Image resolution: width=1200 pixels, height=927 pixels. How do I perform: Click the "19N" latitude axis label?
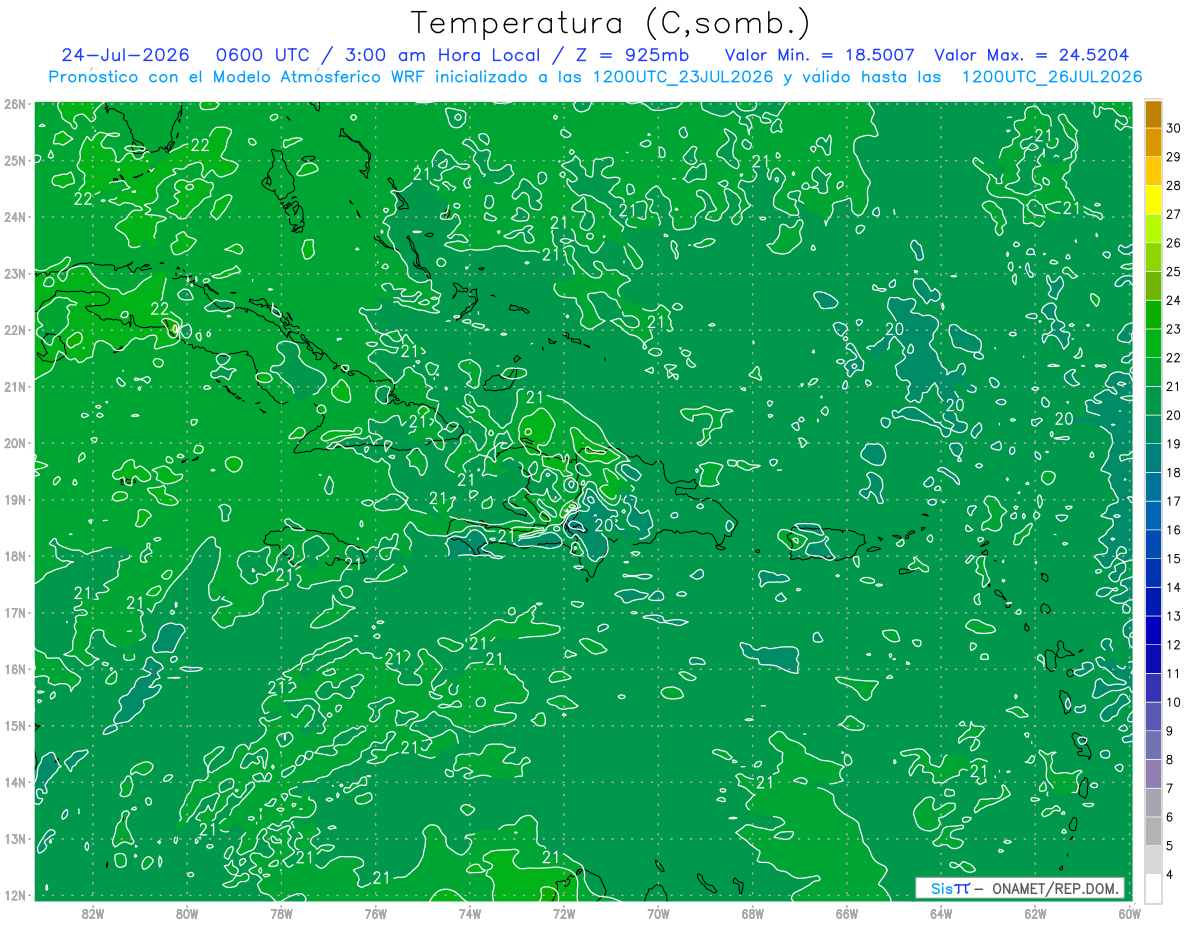tap(15, 499)
